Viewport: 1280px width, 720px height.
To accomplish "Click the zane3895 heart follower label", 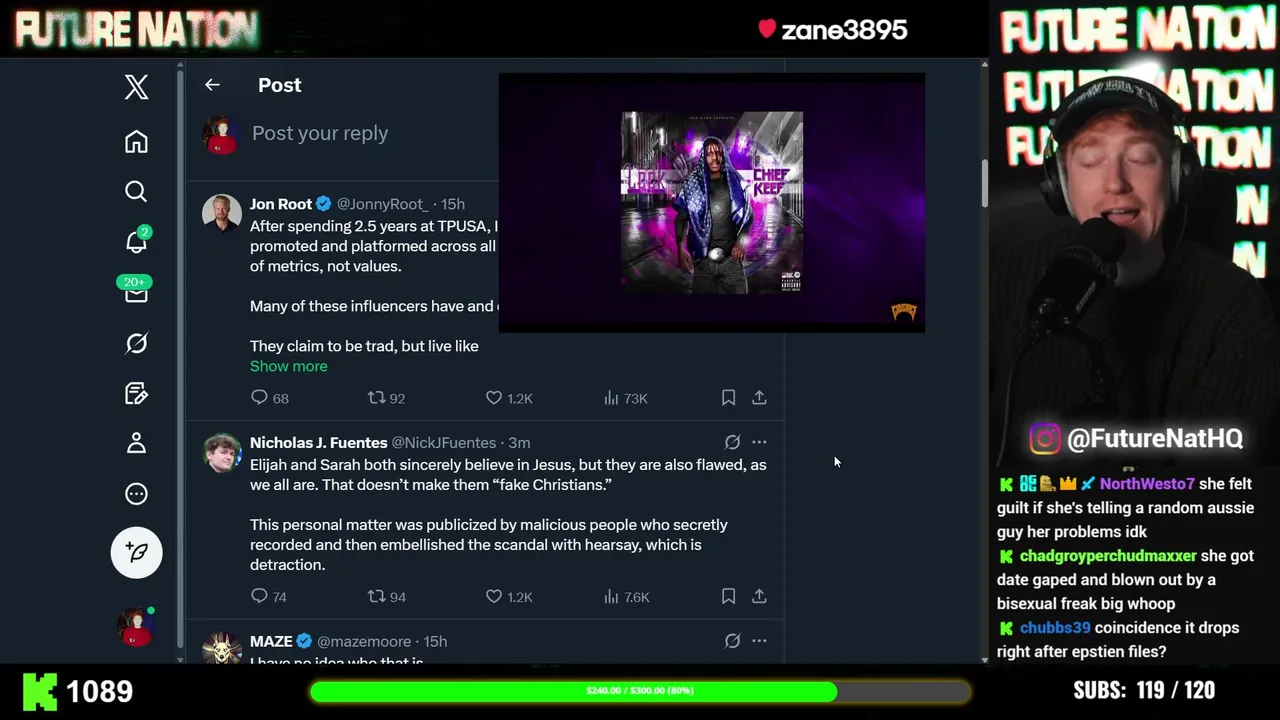I will (x=833, y=30).
